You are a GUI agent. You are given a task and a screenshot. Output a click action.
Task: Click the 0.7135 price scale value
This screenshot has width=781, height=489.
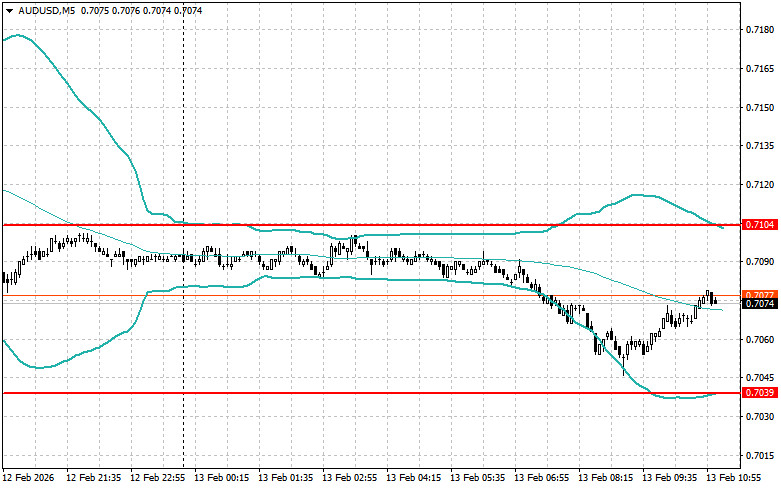point(760,146)
